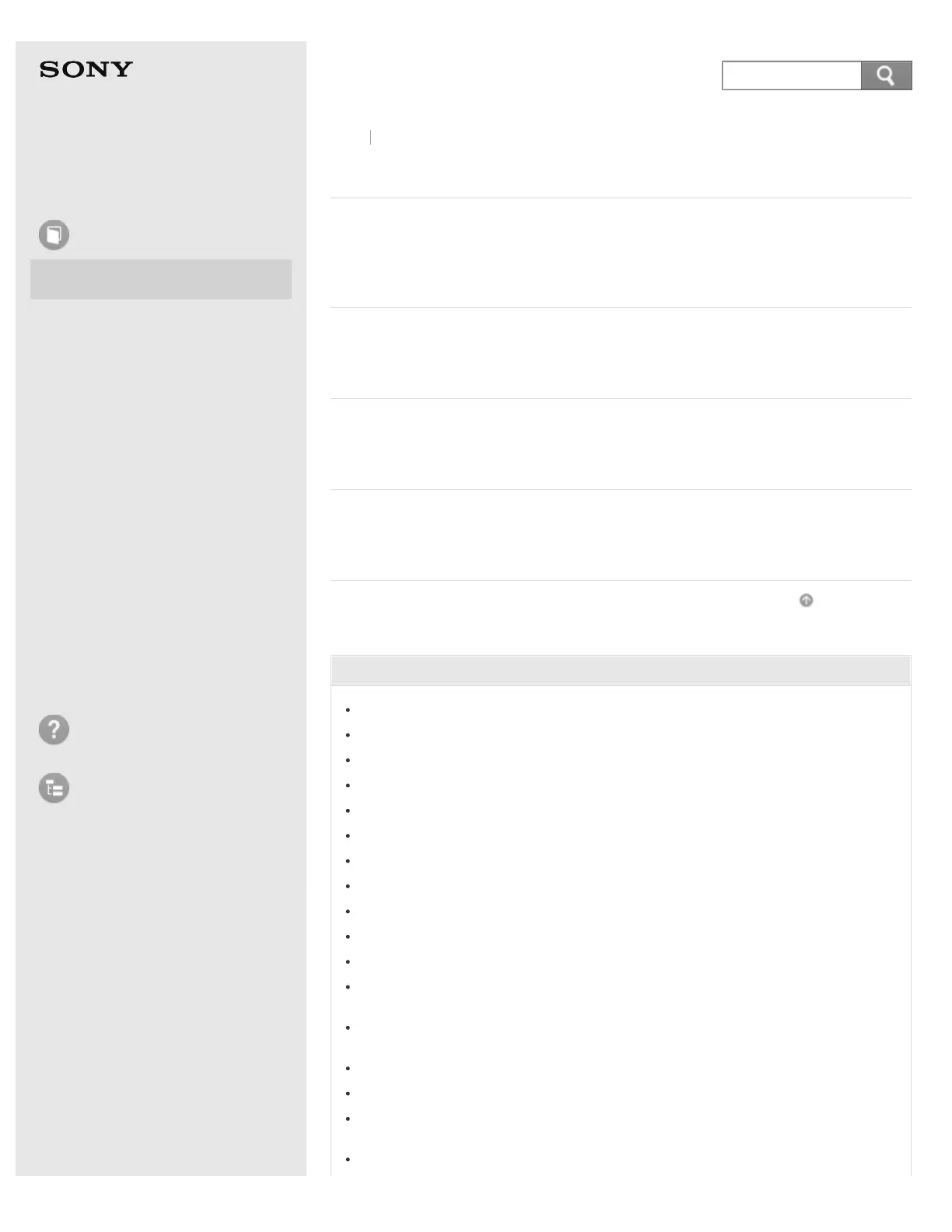Open the fourth content section above top arrow
952x1232 pixels.
(621, 535)
